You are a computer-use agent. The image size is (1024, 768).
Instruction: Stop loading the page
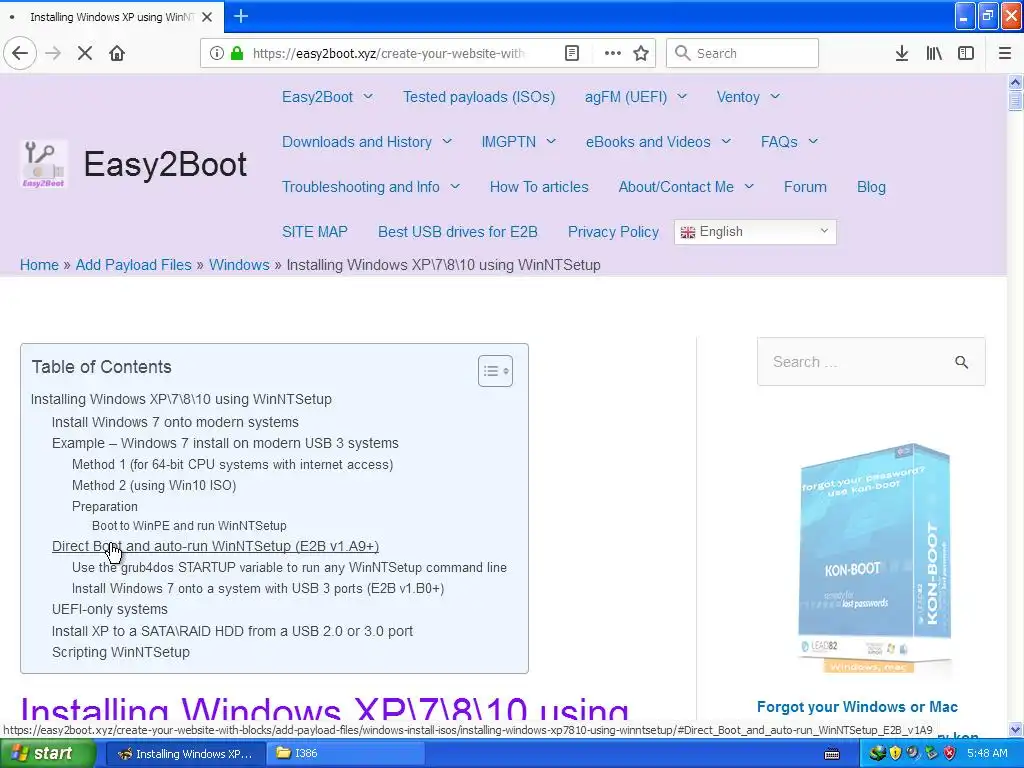[85, 53]
